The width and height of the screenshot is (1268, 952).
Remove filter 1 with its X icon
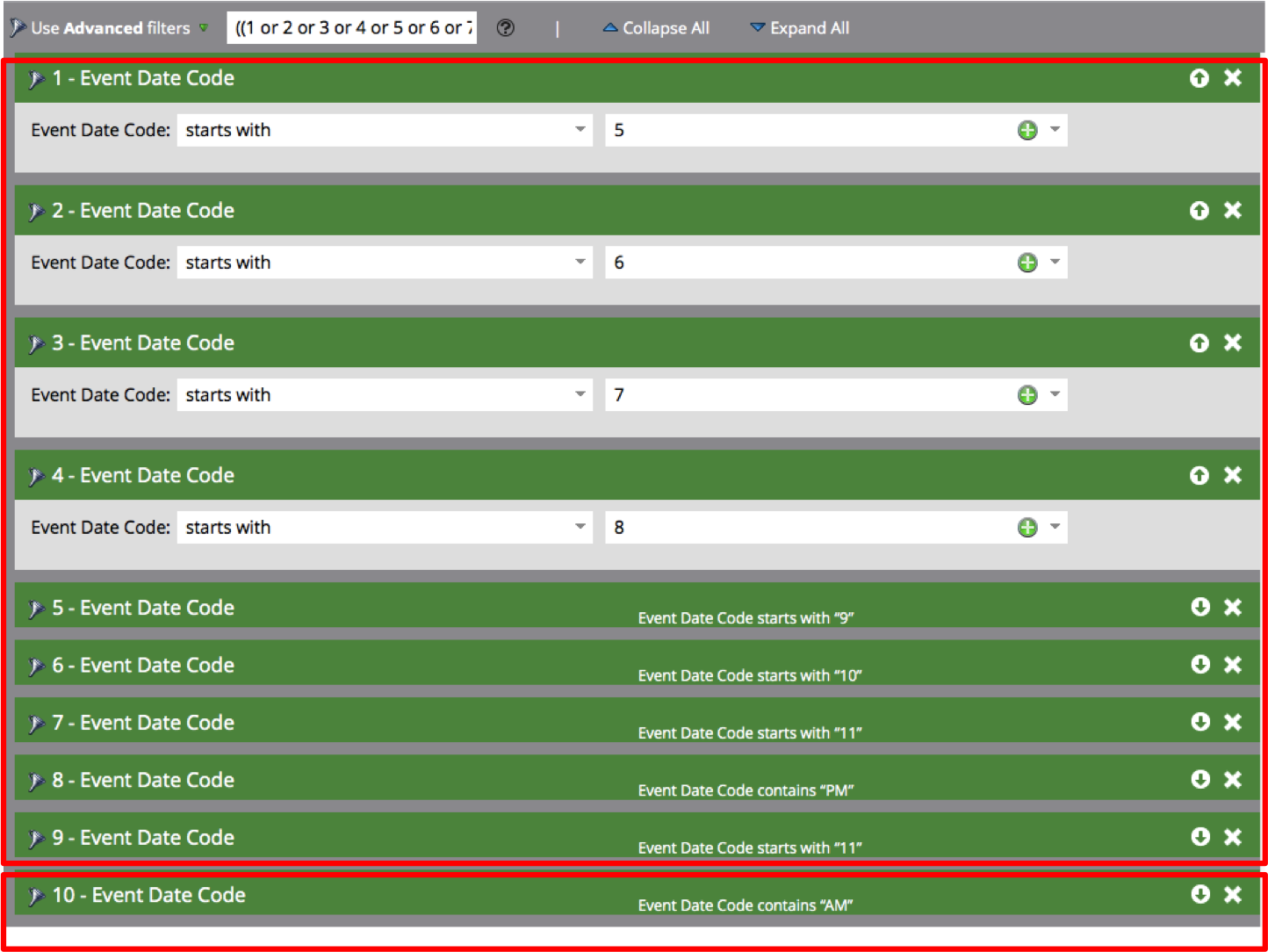pyautogui.click(x=1233, y=78)
